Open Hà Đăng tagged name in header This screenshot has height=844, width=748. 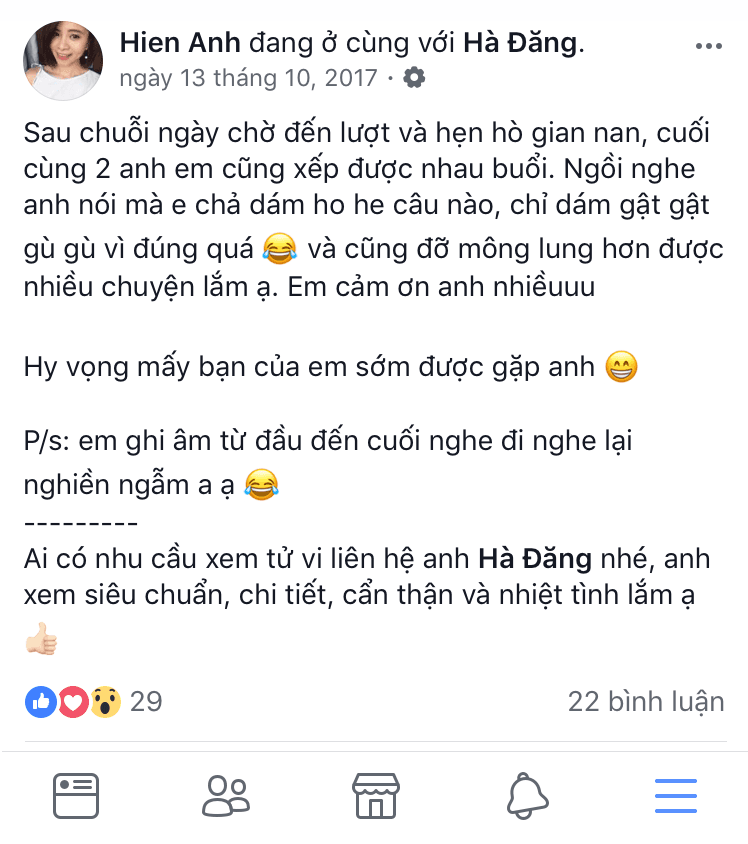point(520,43)
